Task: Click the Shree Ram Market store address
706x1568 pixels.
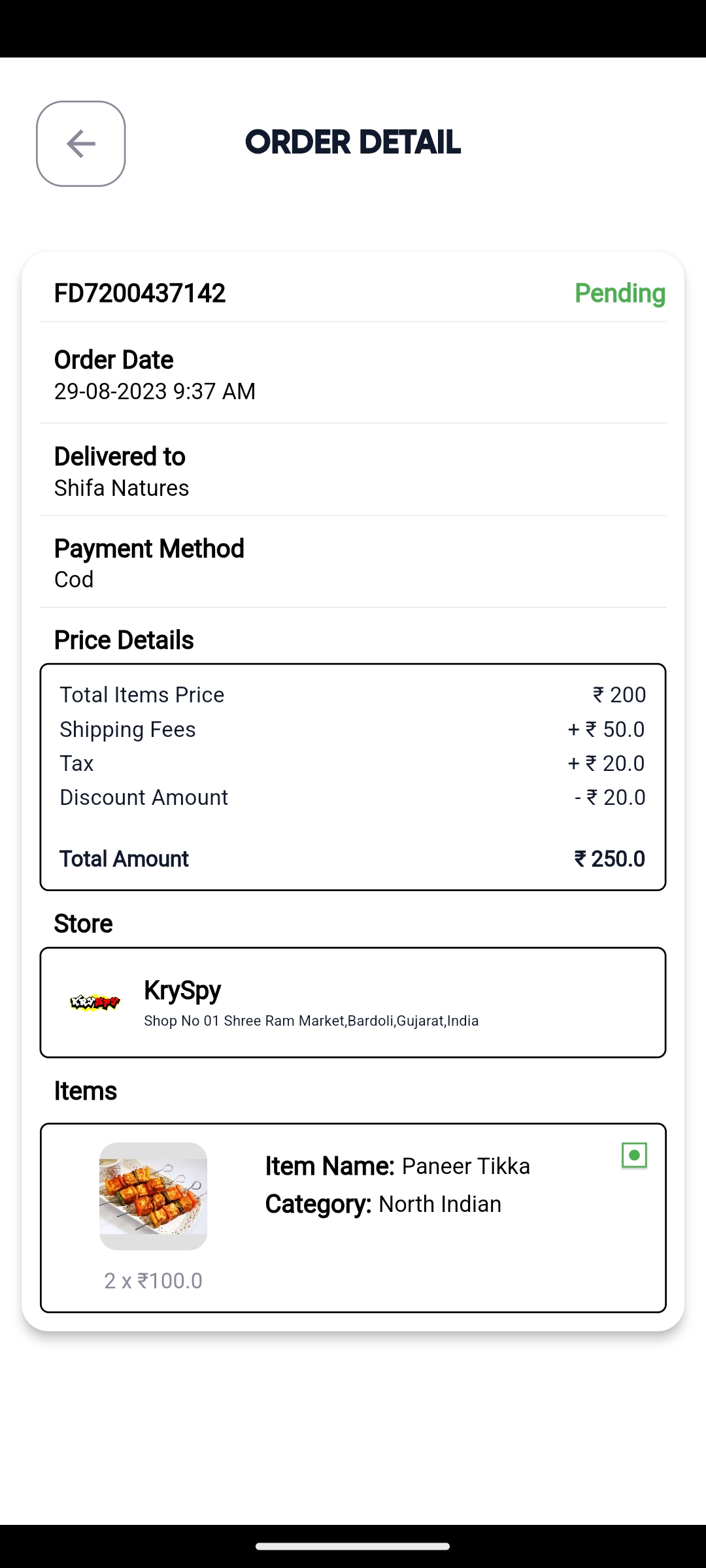Action: pyautogui.click(x=311, y=1021)
